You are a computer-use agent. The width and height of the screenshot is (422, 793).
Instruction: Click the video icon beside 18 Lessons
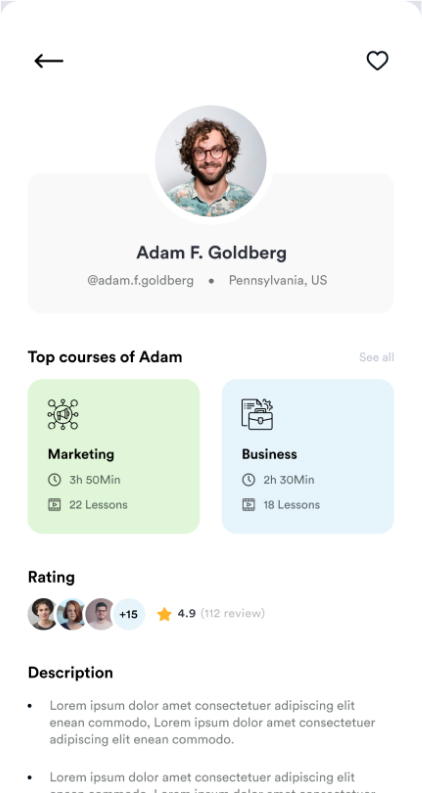[248, 504]
